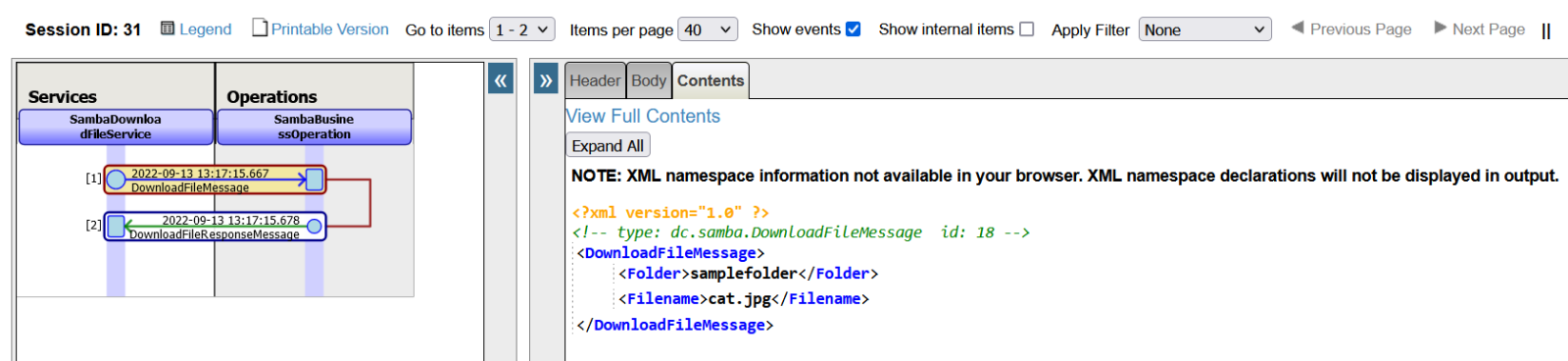Open the Go to items dropdown
This screenshot has width=1568, height=361.
pyautogui.click(x=522, y=29)
